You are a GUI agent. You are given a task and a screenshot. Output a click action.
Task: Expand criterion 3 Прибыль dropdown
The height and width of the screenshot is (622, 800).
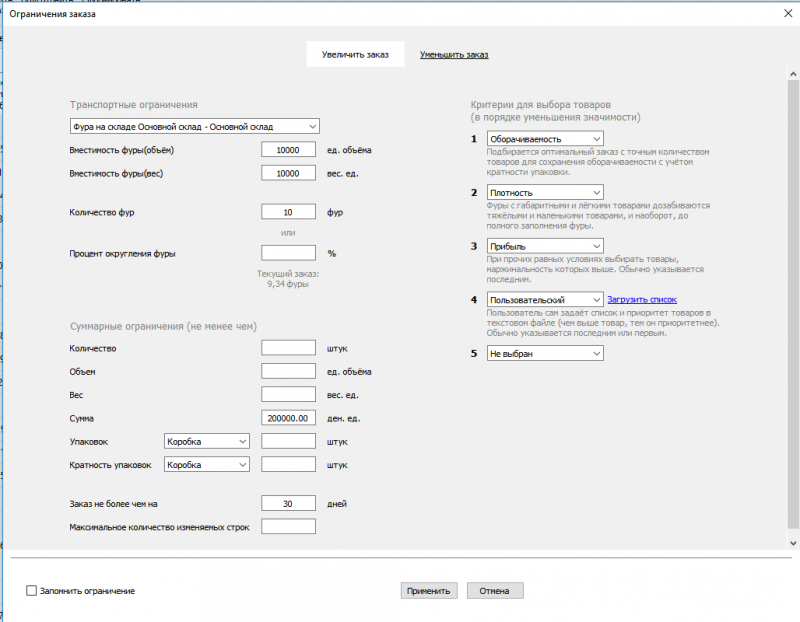545,246
